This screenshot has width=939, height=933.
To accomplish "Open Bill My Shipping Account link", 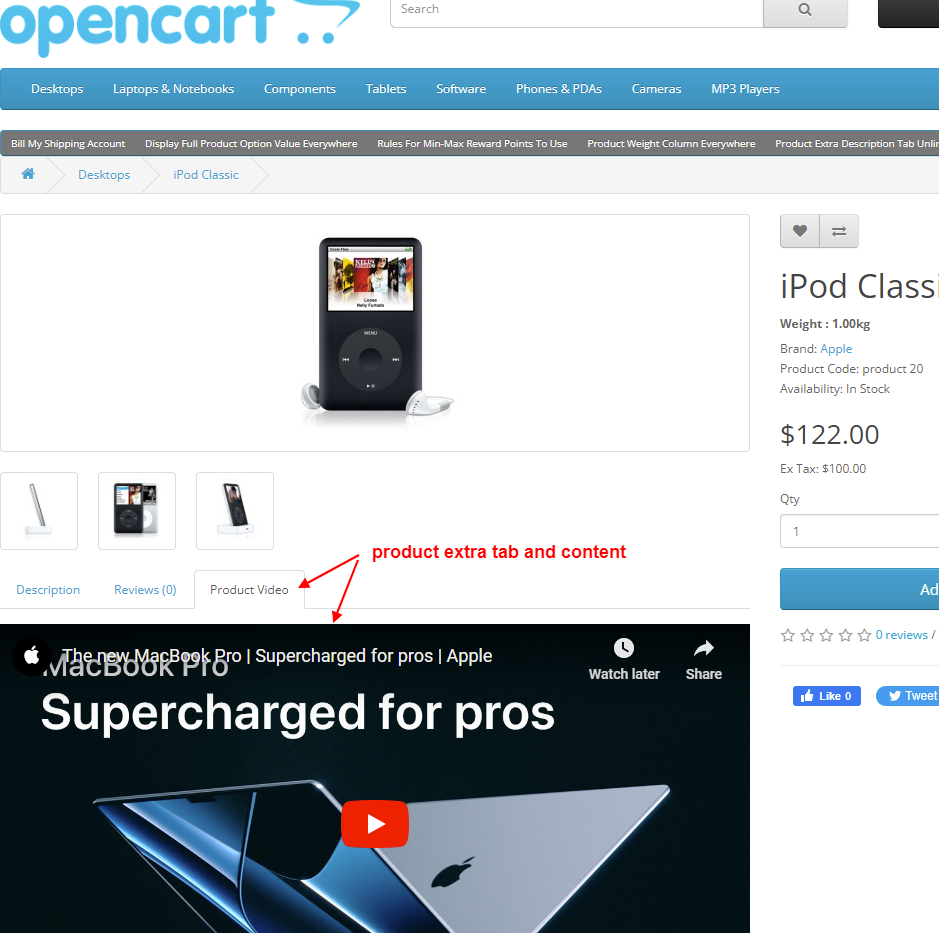I will [68, 144].
